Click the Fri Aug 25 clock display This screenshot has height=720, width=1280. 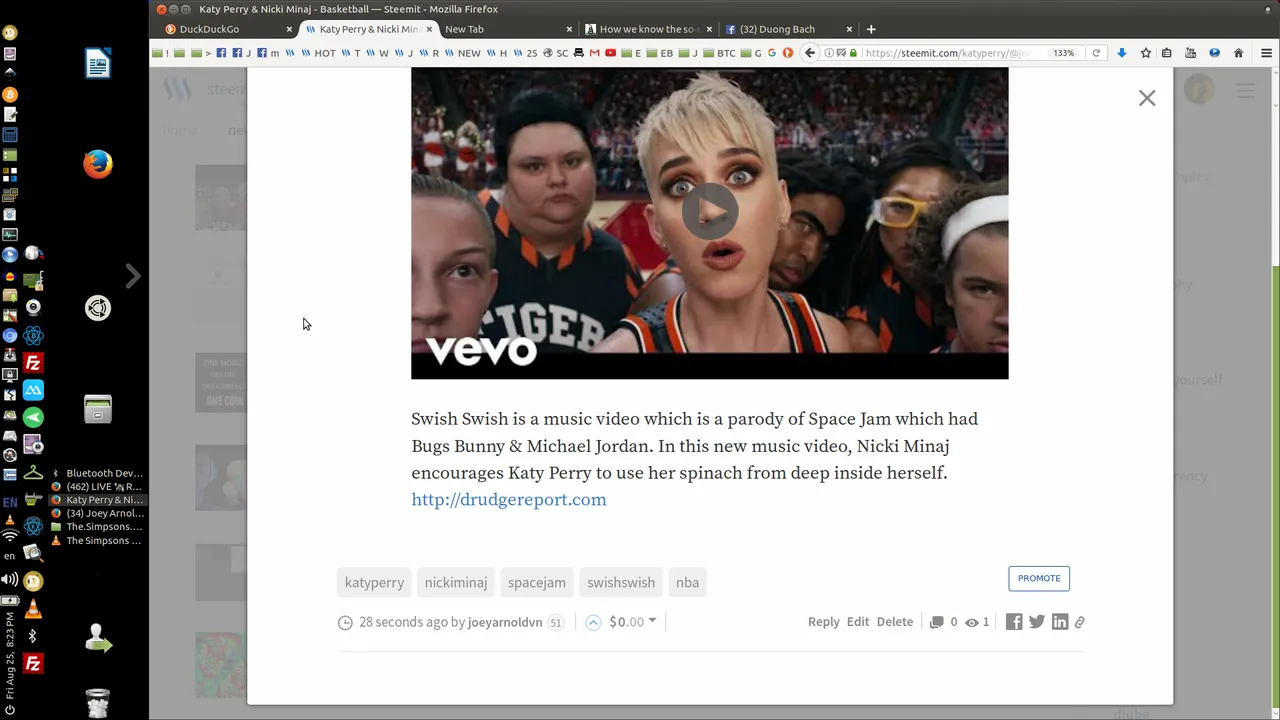[10, 656]
